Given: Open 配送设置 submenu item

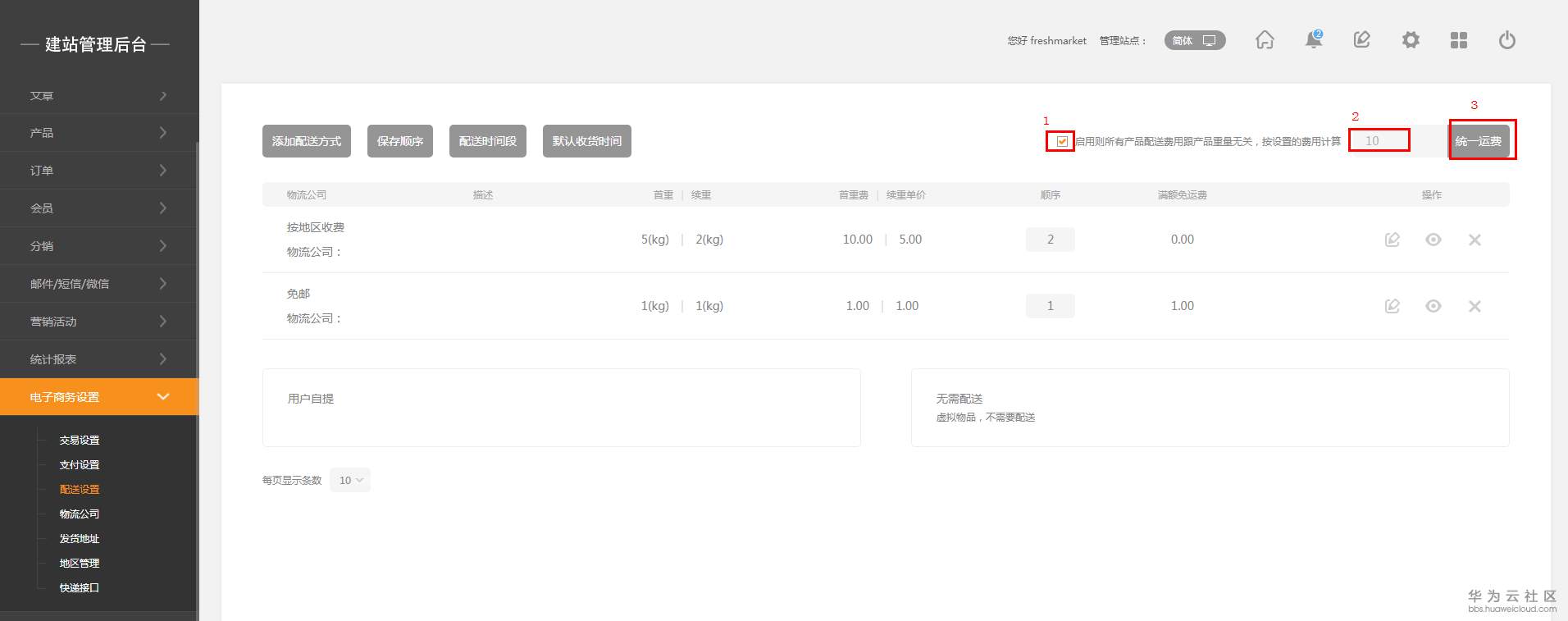Looking at the screenshot, I should click(80, 490).
